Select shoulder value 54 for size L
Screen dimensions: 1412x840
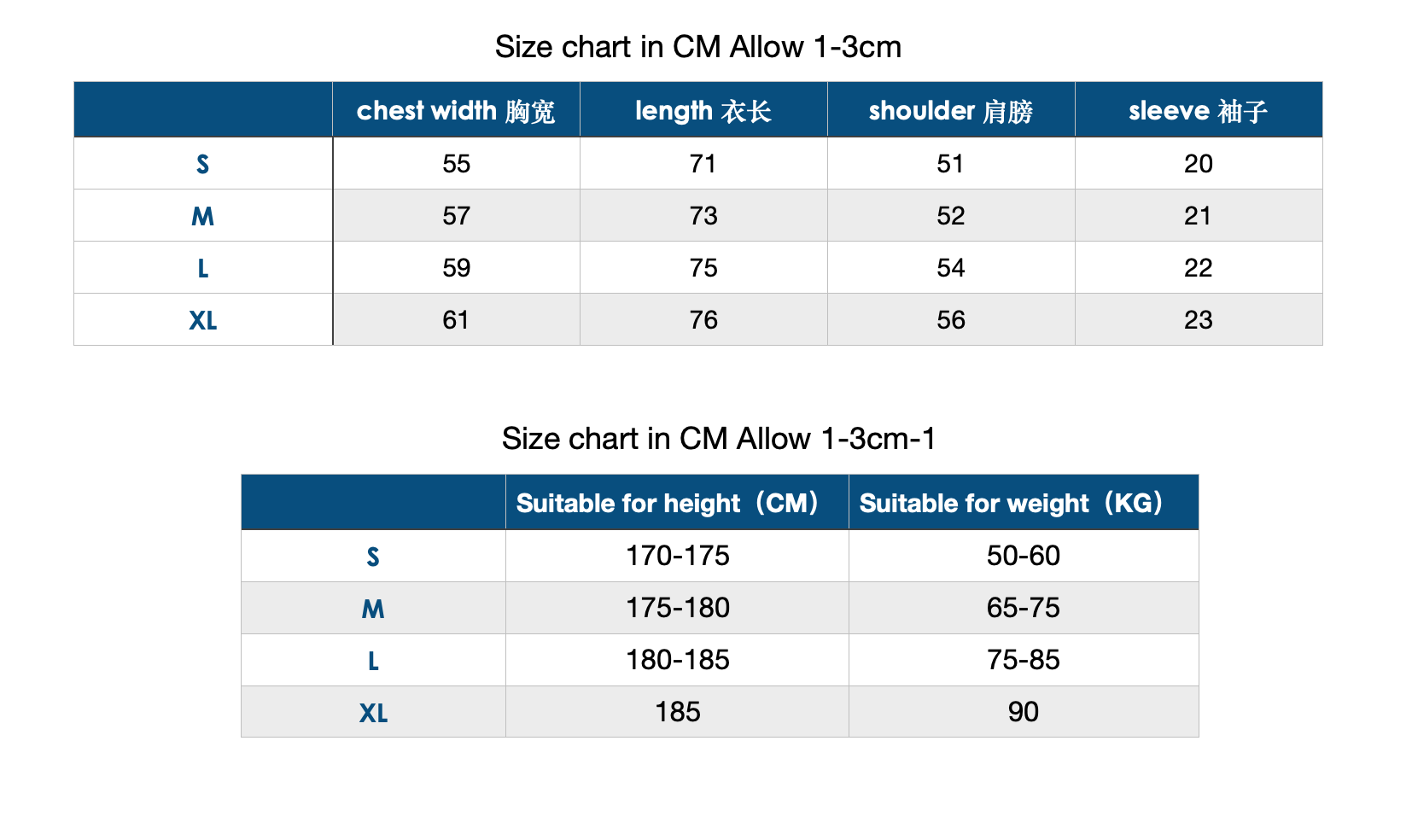[x=951, y=268]
